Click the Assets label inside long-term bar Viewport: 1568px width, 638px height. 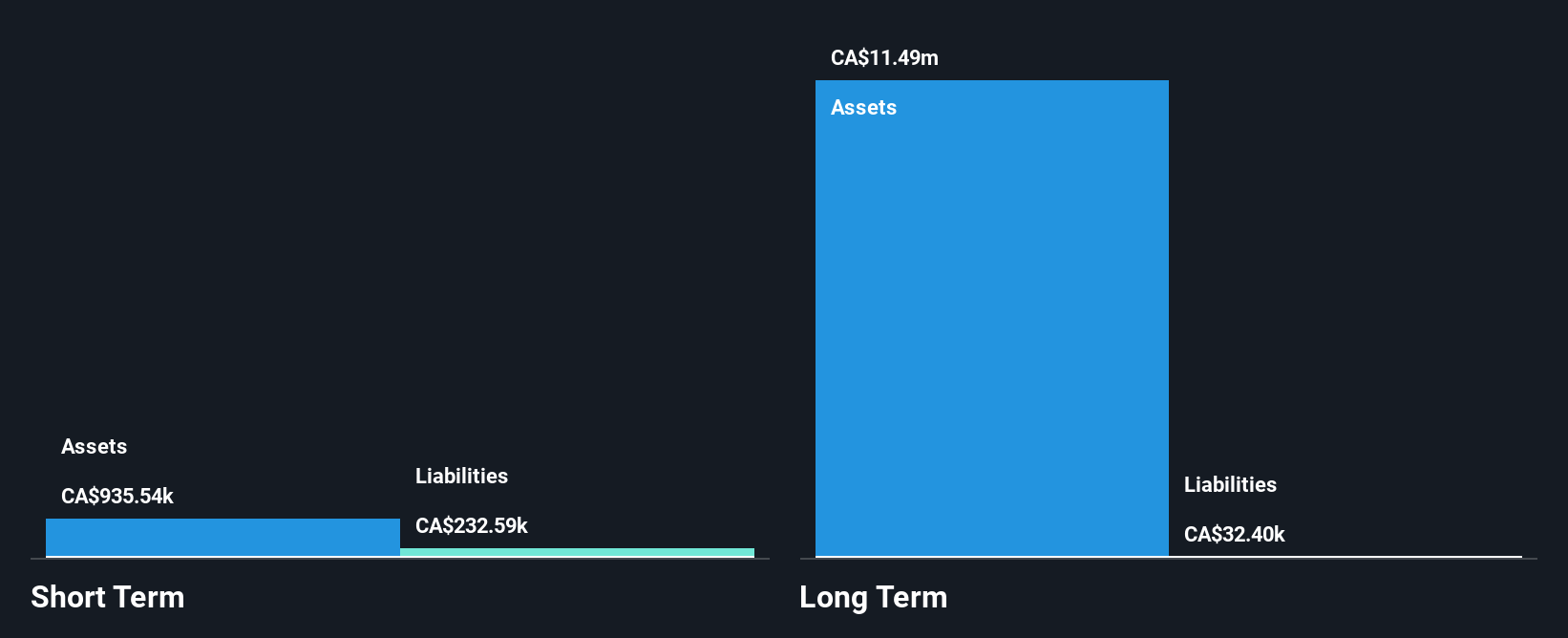[x=863, y=108]
